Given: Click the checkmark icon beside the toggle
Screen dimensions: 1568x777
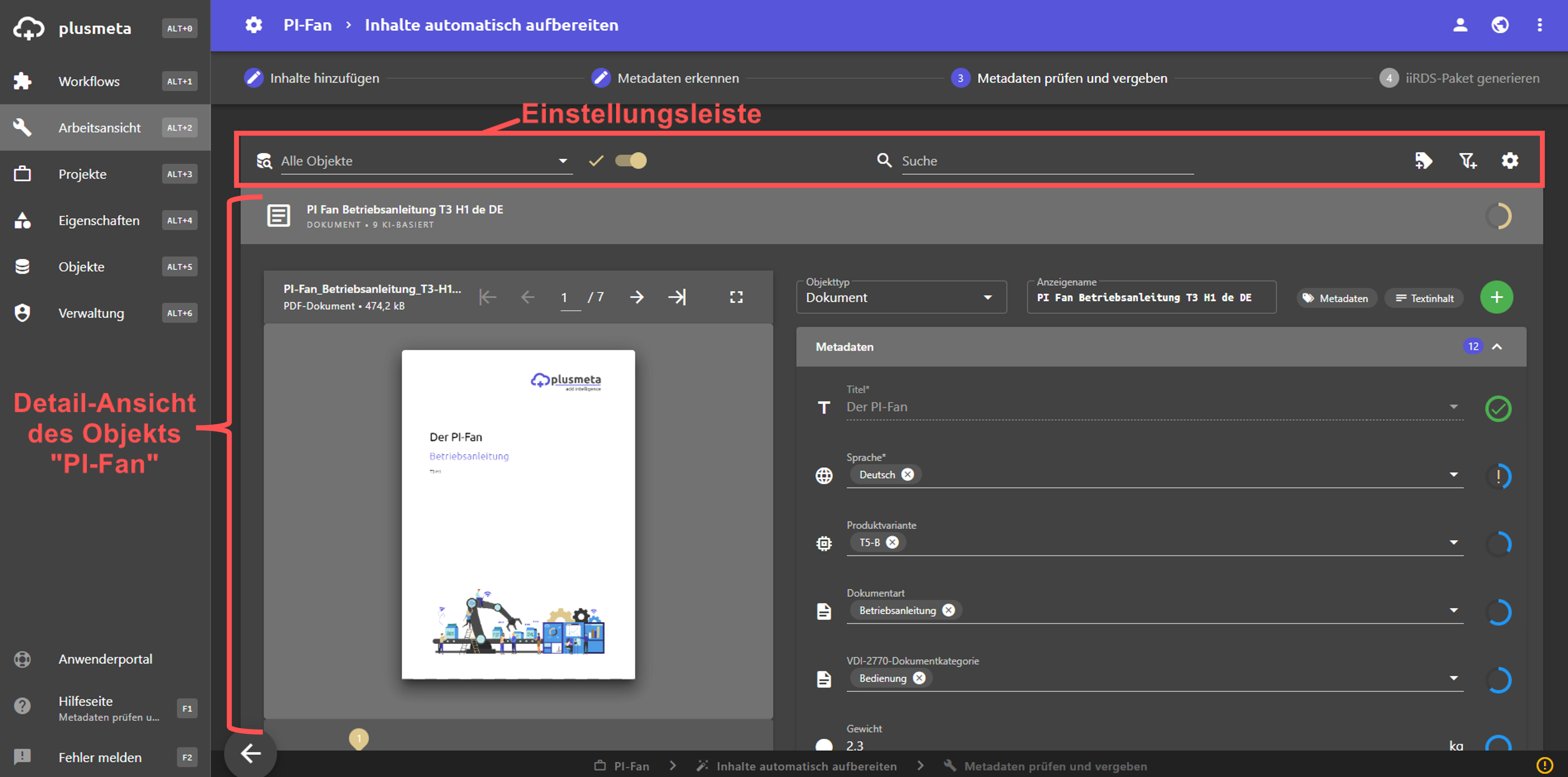Looking at the screenshot, I should (596, 161).
